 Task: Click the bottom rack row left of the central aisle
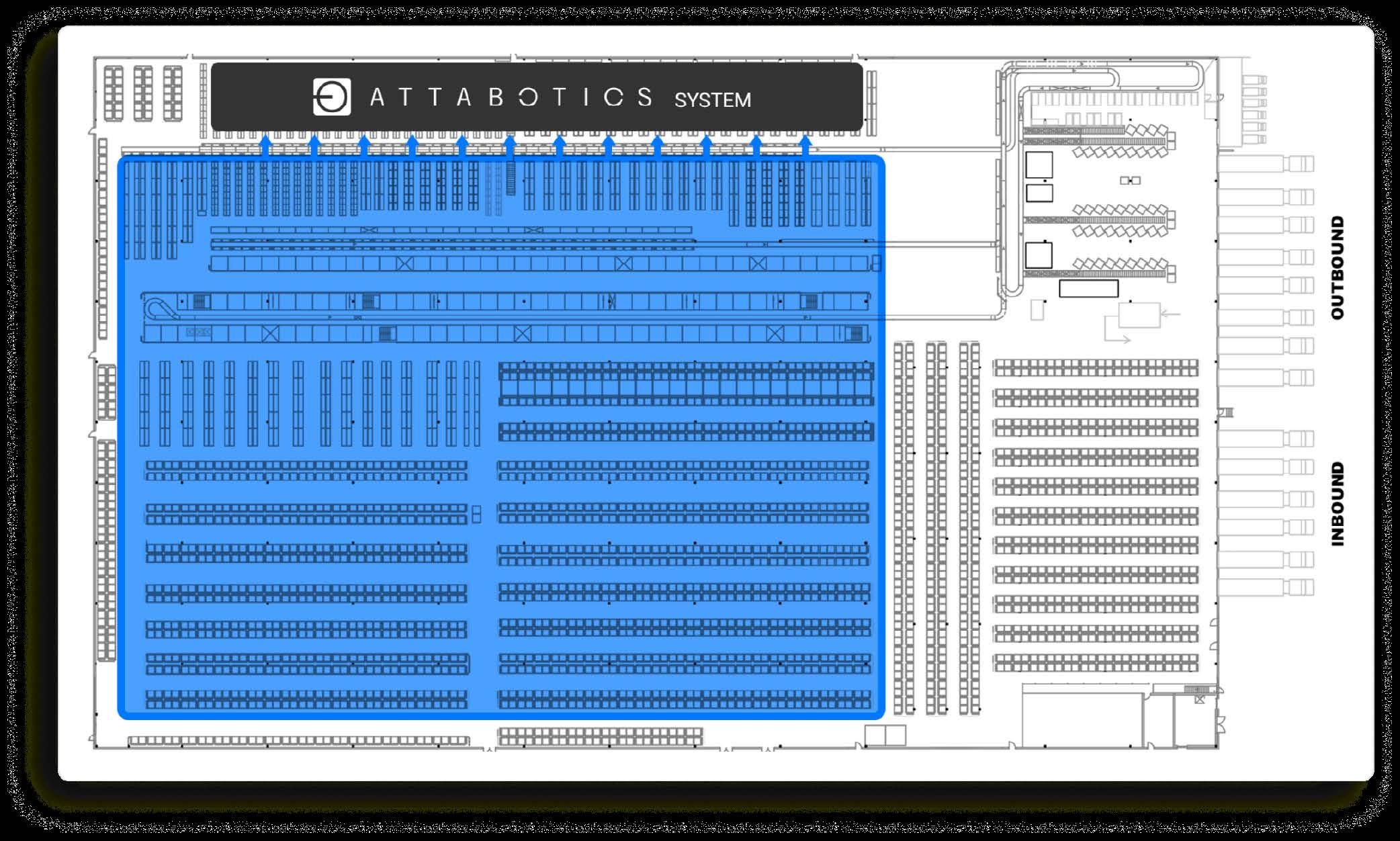[306, 699]
